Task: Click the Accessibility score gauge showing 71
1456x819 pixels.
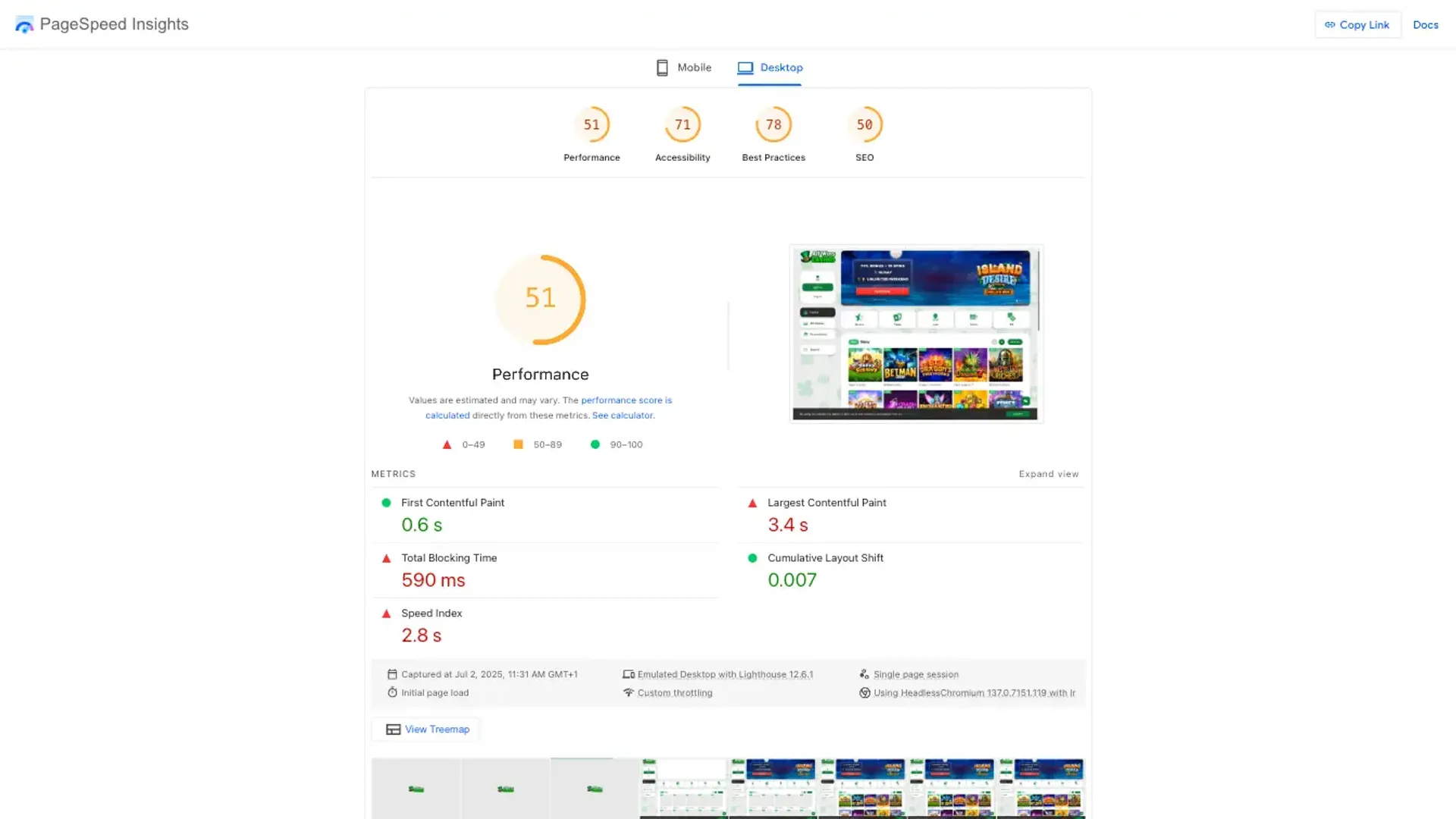Action: tap(682, 124)
